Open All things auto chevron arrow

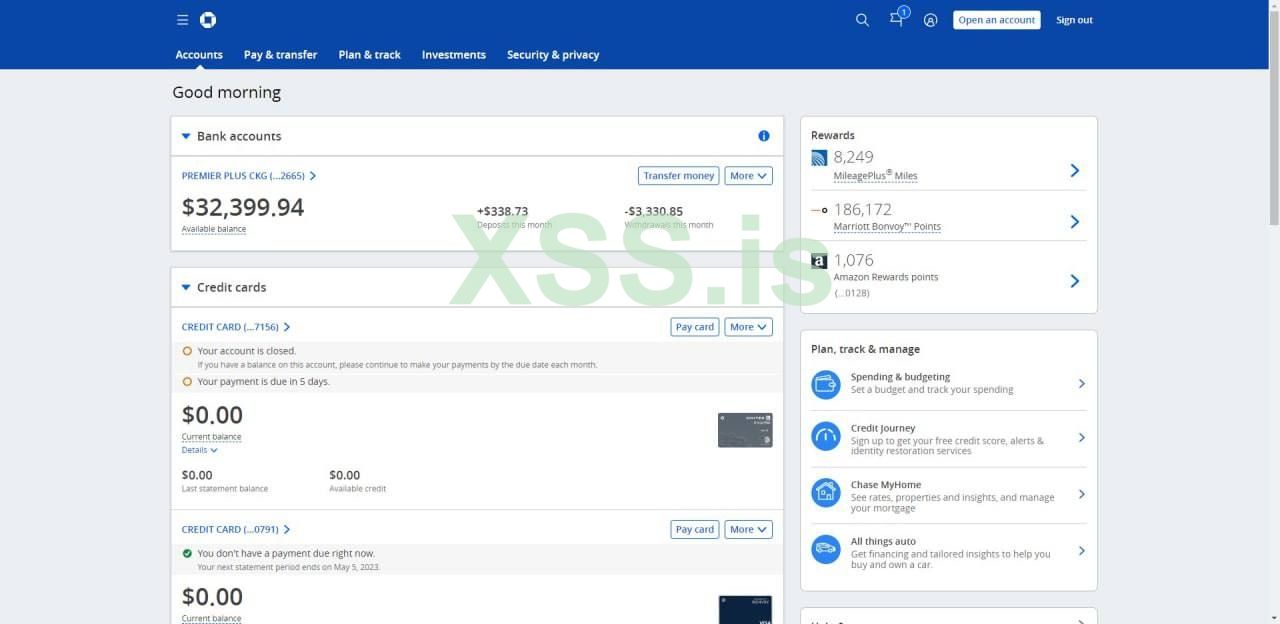pos(1082,551)
